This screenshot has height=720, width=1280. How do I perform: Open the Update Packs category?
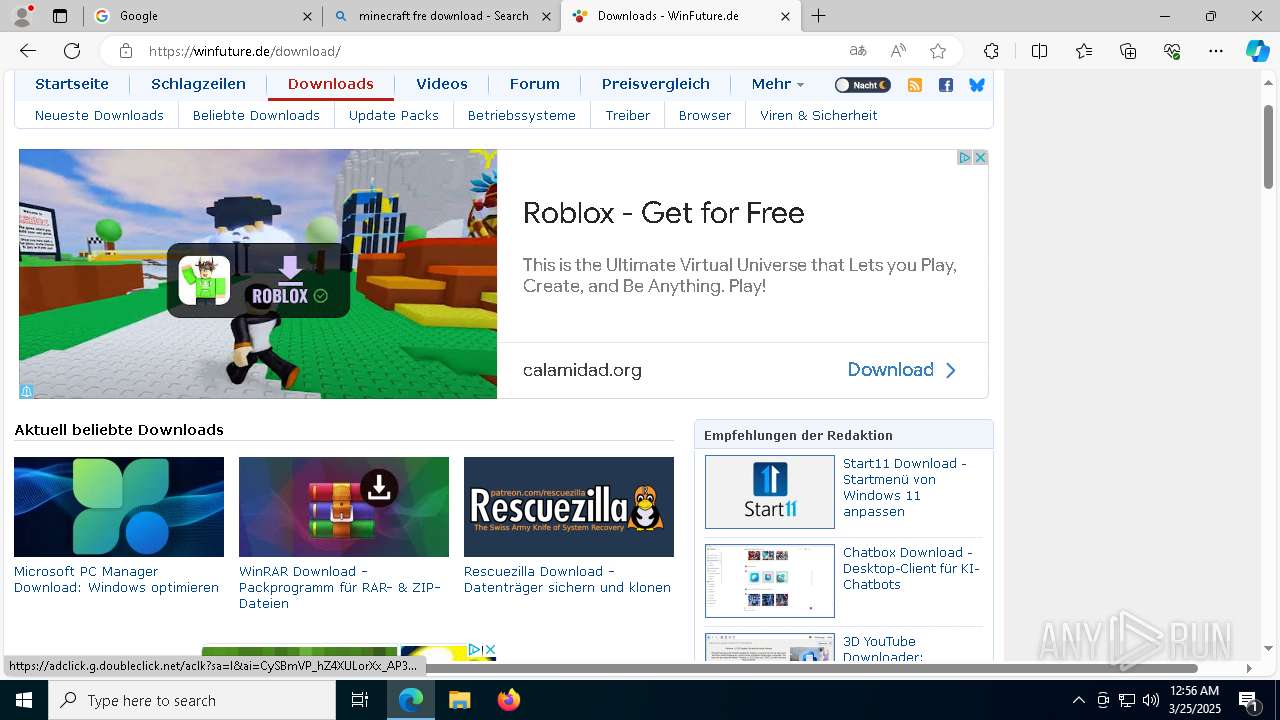click(394, 115)
